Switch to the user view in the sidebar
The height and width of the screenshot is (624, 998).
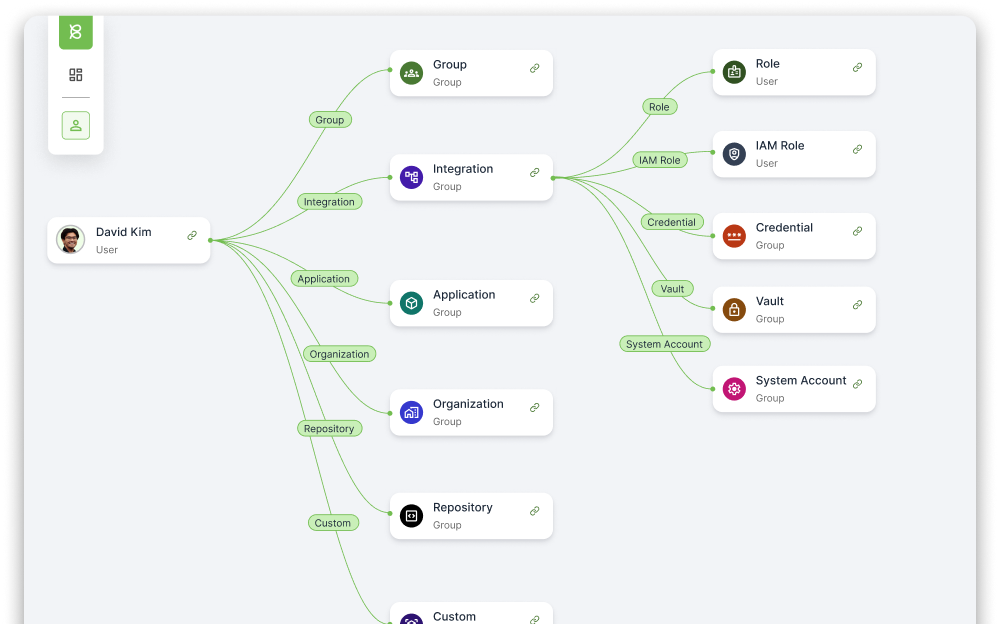75,125
